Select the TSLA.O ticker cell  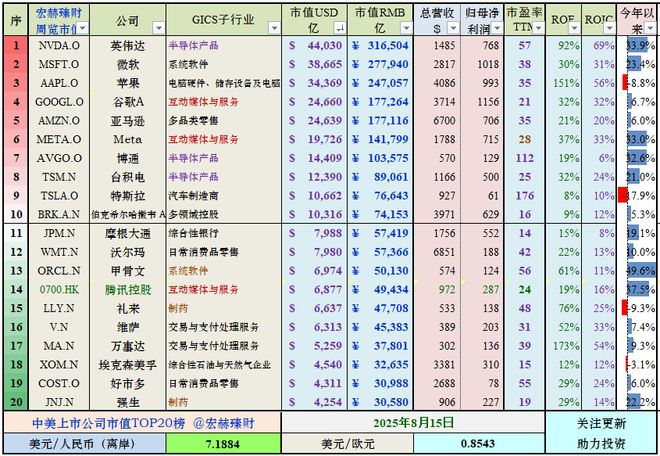pos(59,196)
